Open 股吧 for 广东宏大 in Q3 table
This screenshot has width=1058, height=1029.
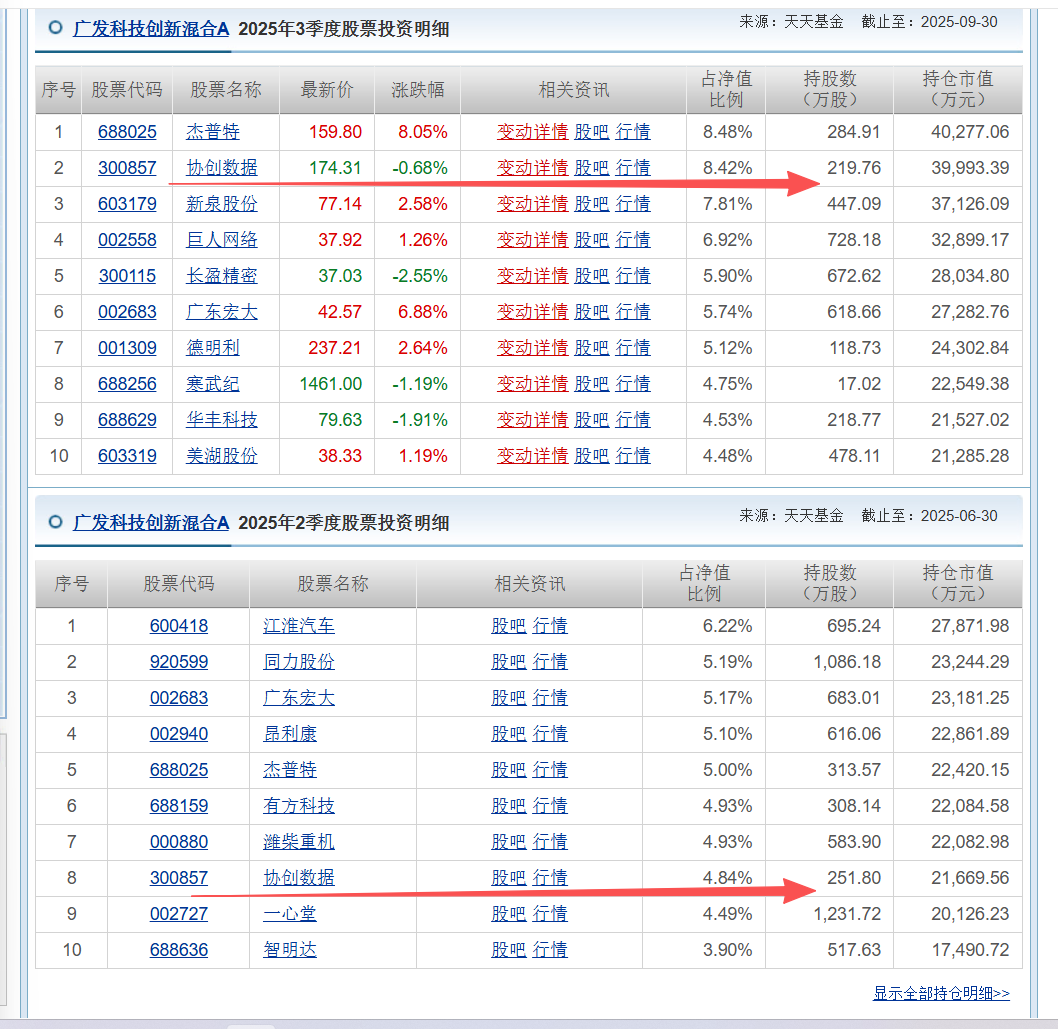592,312
